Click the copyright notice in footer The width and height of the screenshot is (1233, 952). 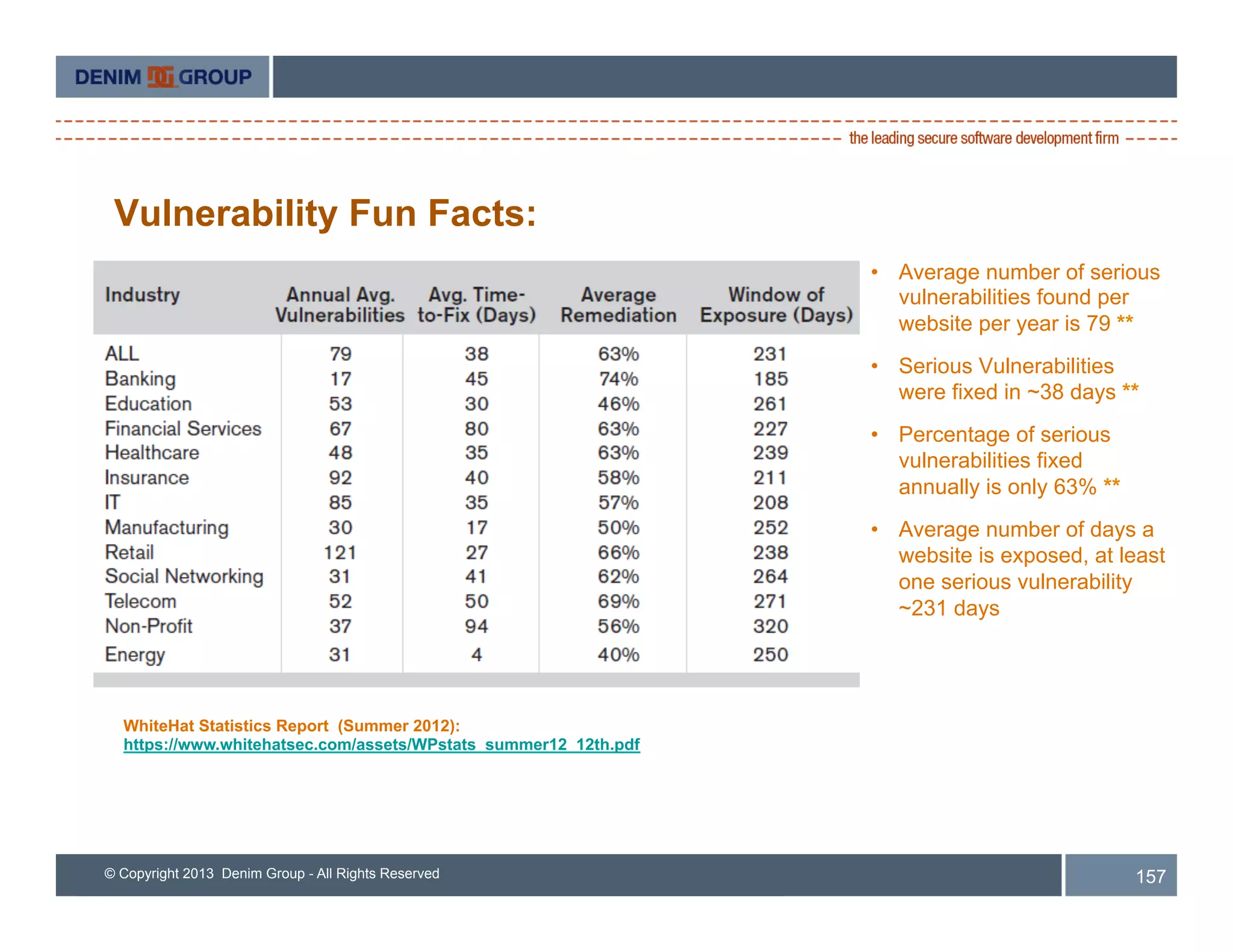click(x=272, y=874)
